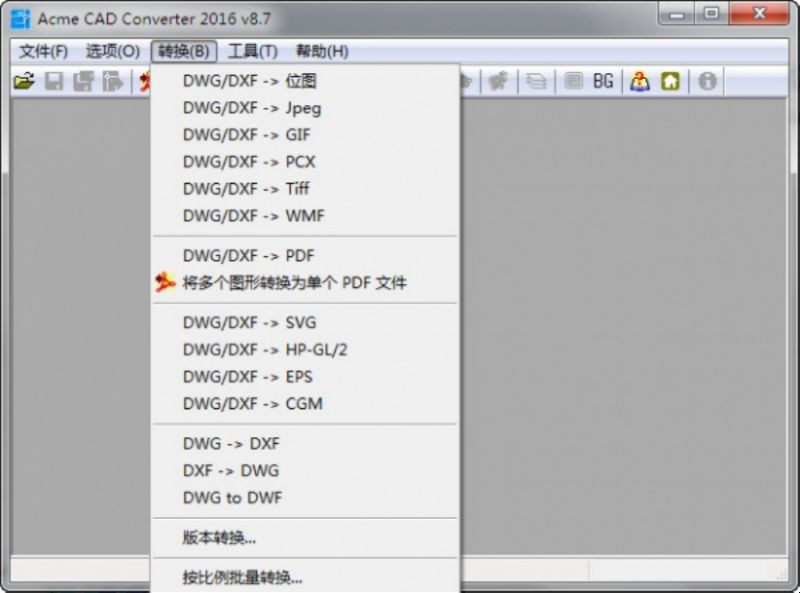
Task: Click the layers toolbar icon
Action: (x=536, y=81)
